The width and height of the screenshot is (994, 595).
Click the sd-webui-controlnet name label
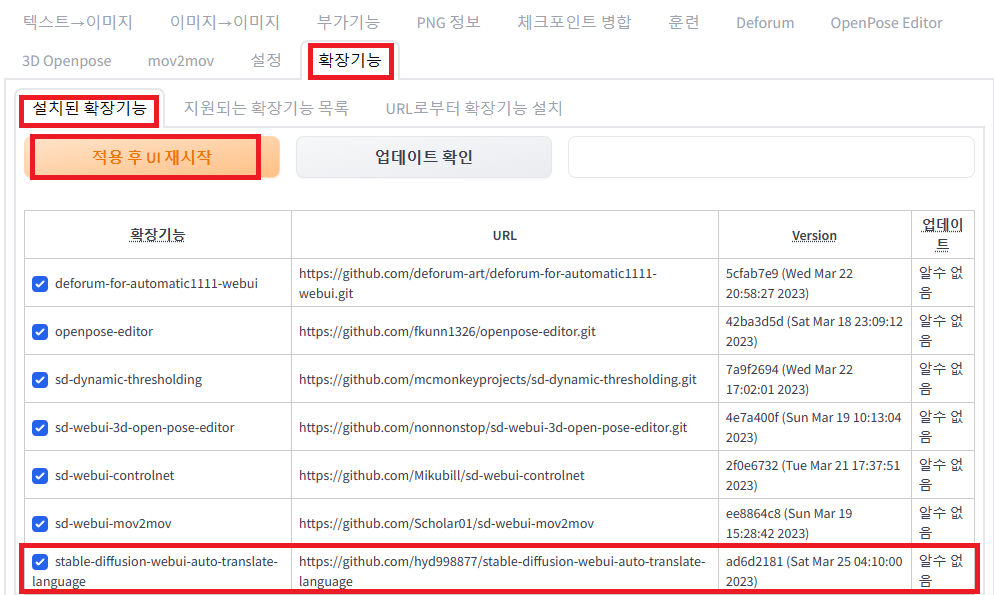click(x=114, y=476)
